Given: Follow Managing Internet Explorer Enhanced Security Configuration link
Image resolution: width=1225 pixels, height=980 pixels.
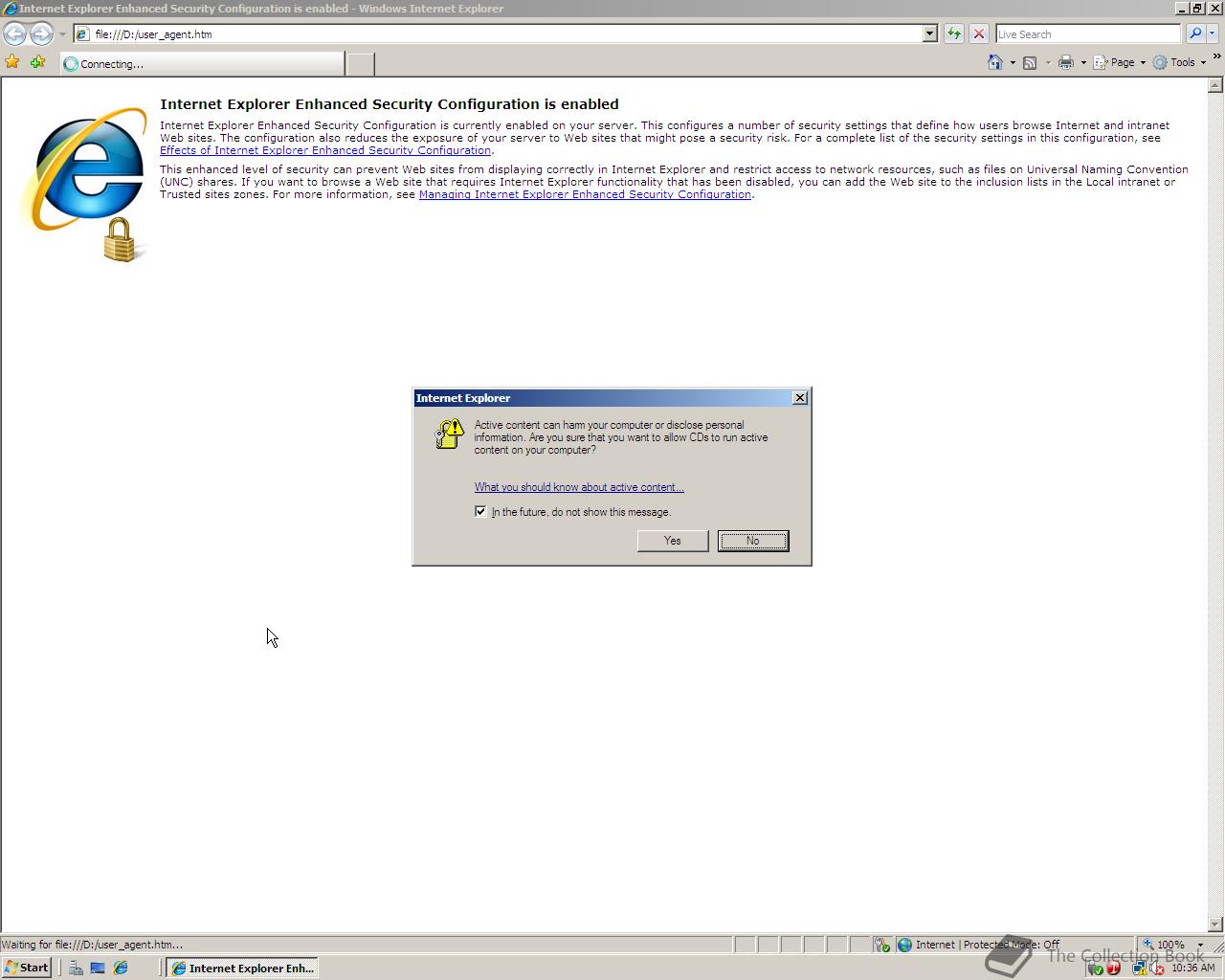Looking at the screenshot, I should (585, 194).
